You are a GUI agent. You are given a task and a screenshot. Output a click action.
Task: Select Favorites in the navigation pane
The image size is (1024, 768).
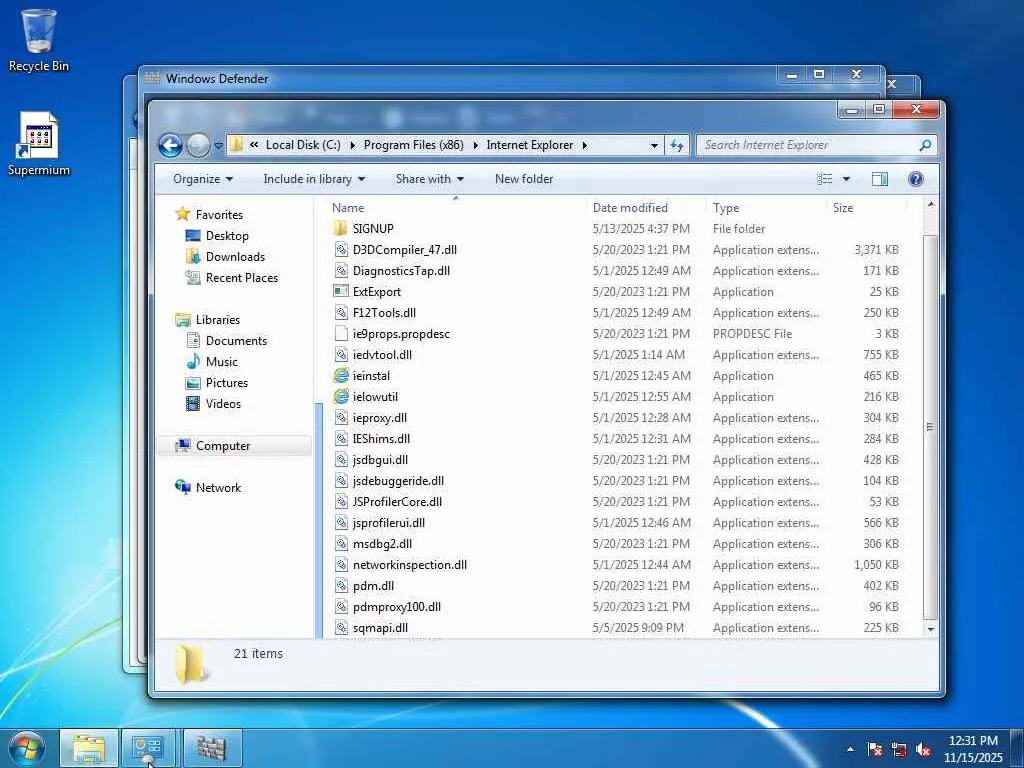(x=219, y=215)
